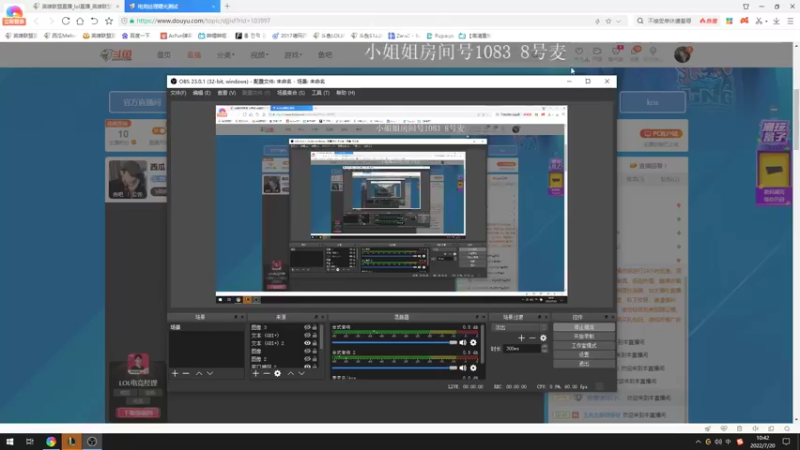This screenshot has height=450, width=800.
Task: Open new browser tab with plus
Action: (227, 6)
